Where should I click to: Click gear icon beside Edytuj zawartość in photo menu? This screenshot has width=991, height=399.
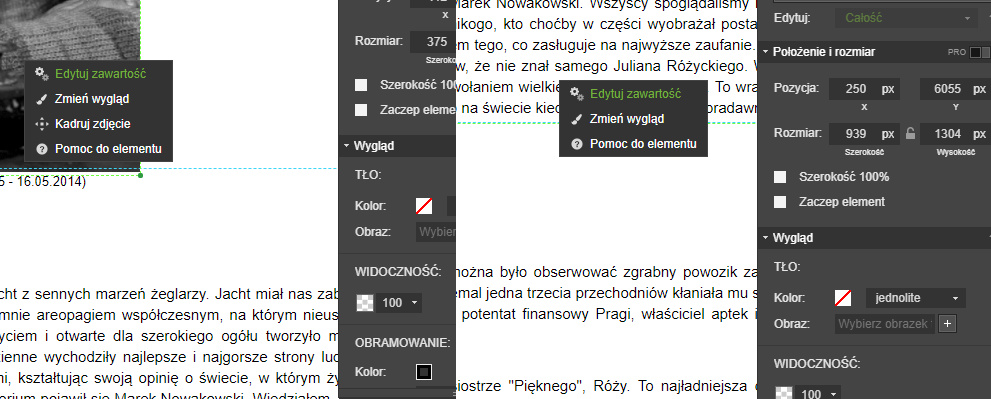(x=42, y=73)
